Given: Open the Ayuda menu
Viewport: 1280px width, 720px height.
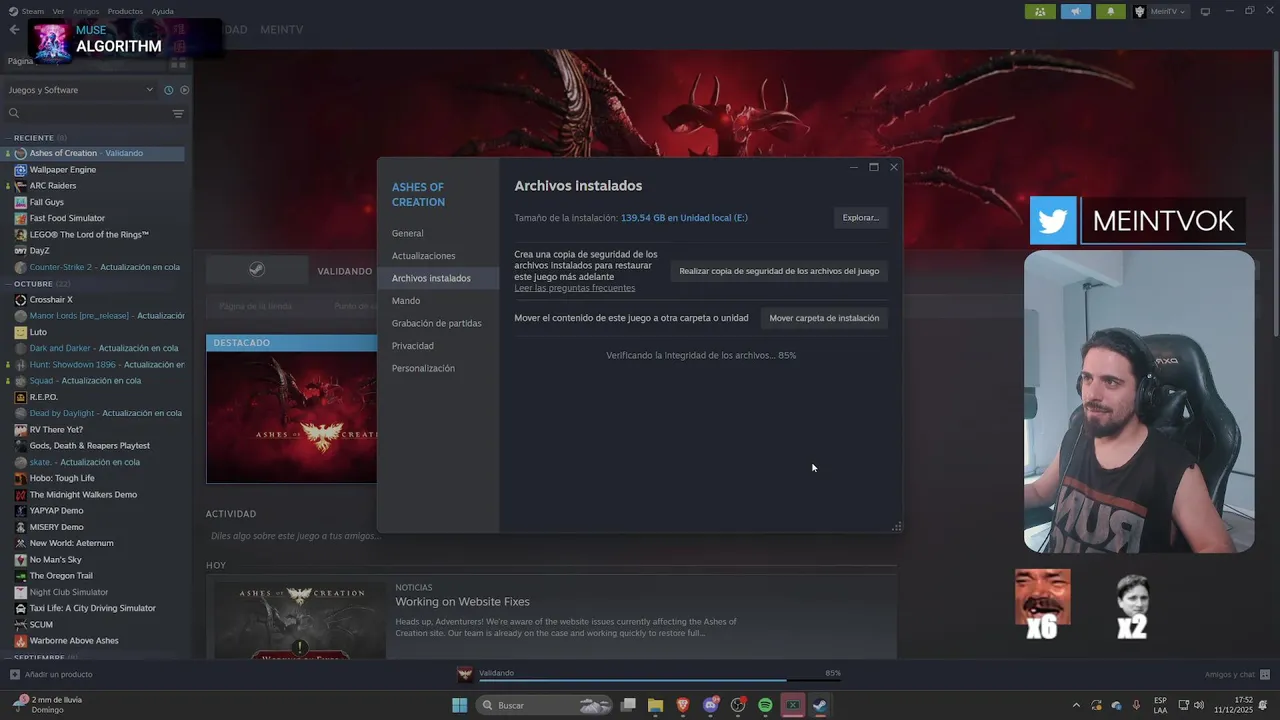Looking at the screenshot, I should click(x=162, y=11).
